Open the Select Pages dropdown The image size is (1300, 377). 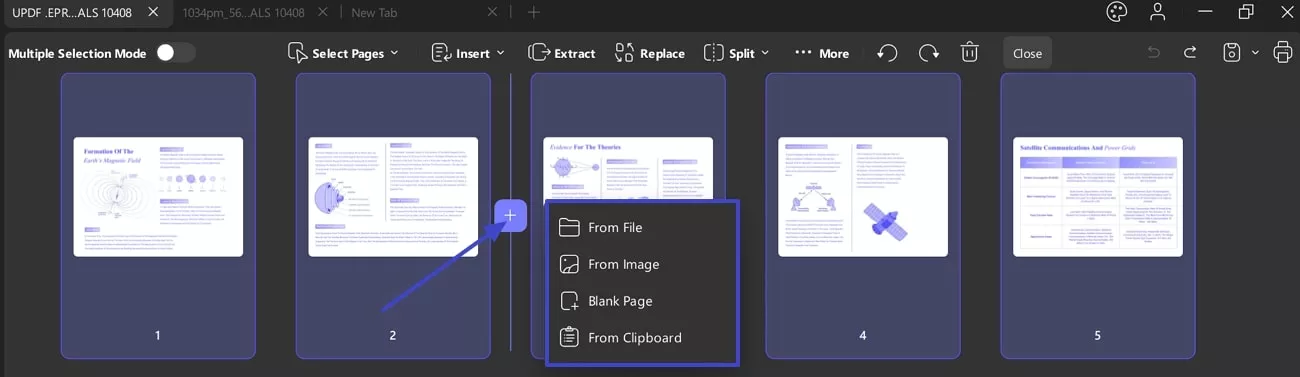pyautogui.click(x=343, y=53)
